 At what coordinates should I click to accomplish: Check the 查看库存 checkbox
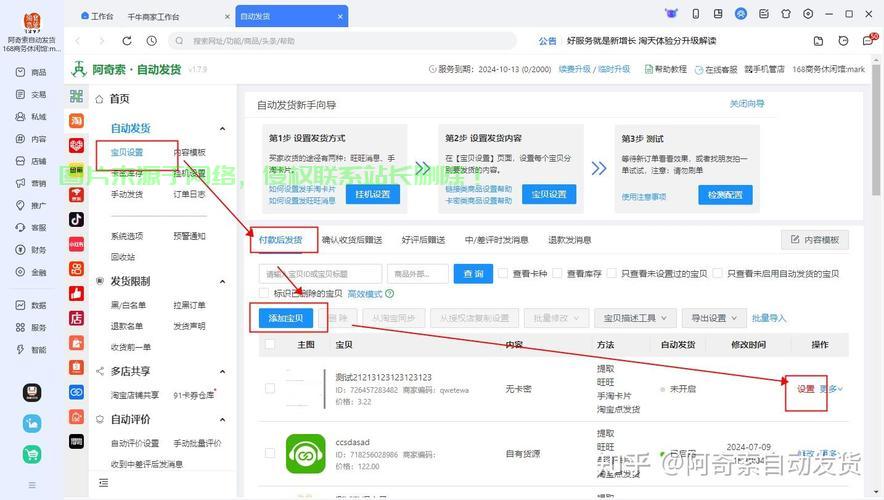(x=557, y=273)
